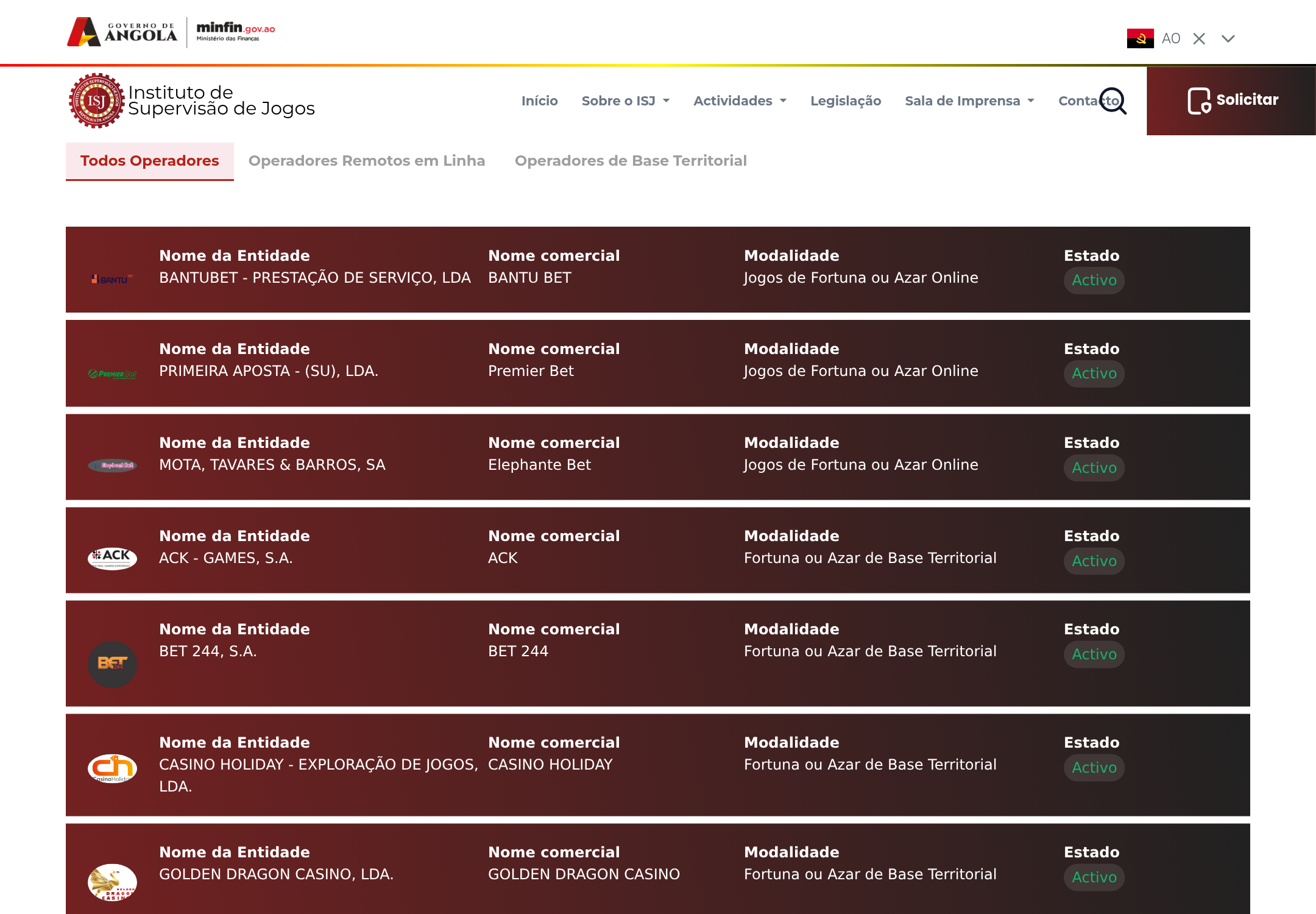1316x914 pixels.
Task: Click CASINO HOLIDAY modality Fortuna de Base Territorial
Action: [x=870, y=765]
